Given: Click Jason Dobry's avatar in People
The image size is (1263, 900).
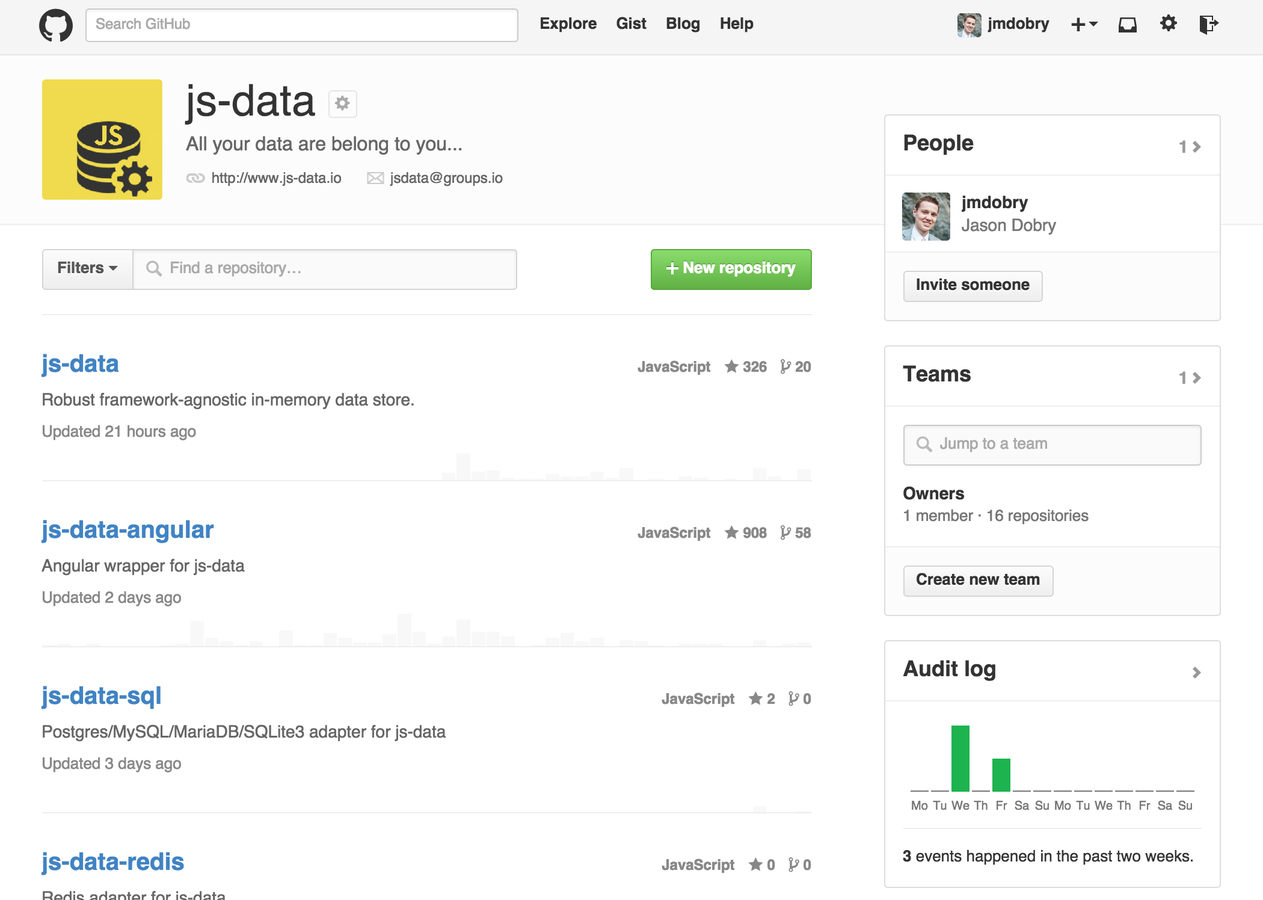Looking at the screenshot, I should pyautogui.click(x=926, y=216).
